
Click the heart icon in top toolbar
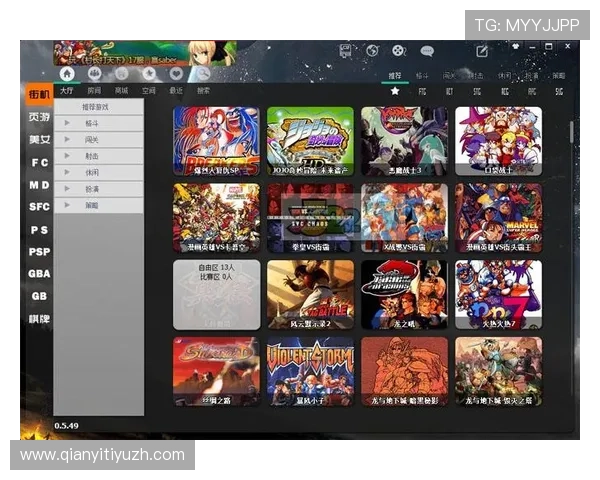(x=176, y=73)
